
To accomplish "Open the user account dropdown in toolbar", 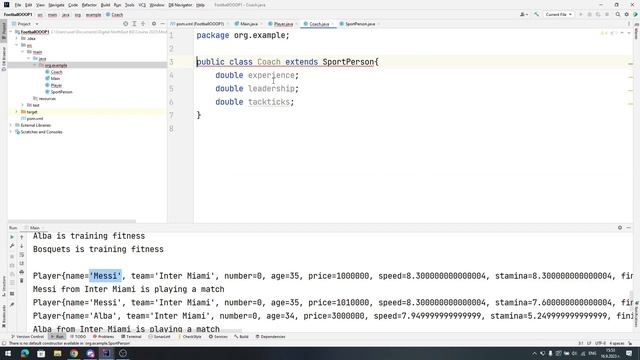I will point(524,14).
